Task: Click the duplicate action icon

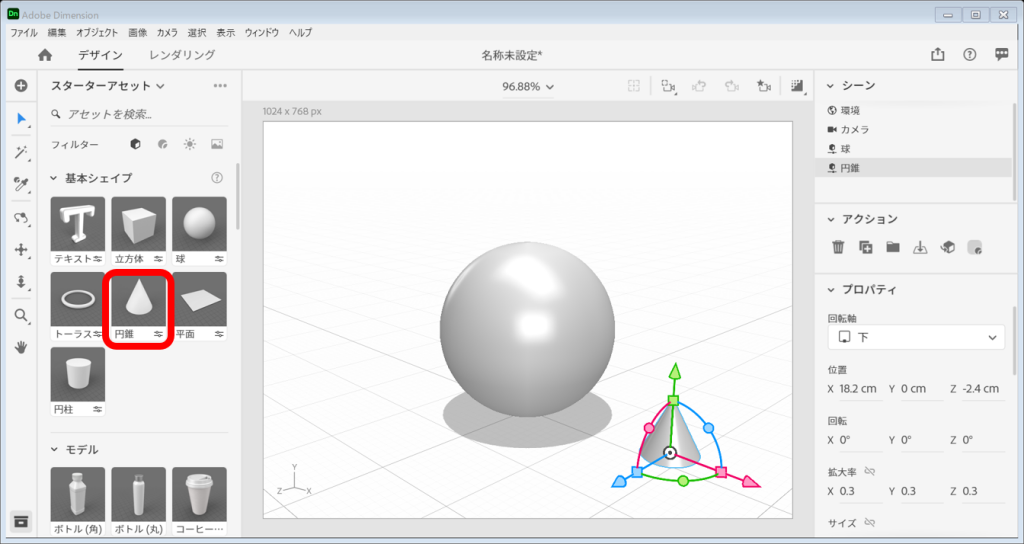Action: pos(865,247)
